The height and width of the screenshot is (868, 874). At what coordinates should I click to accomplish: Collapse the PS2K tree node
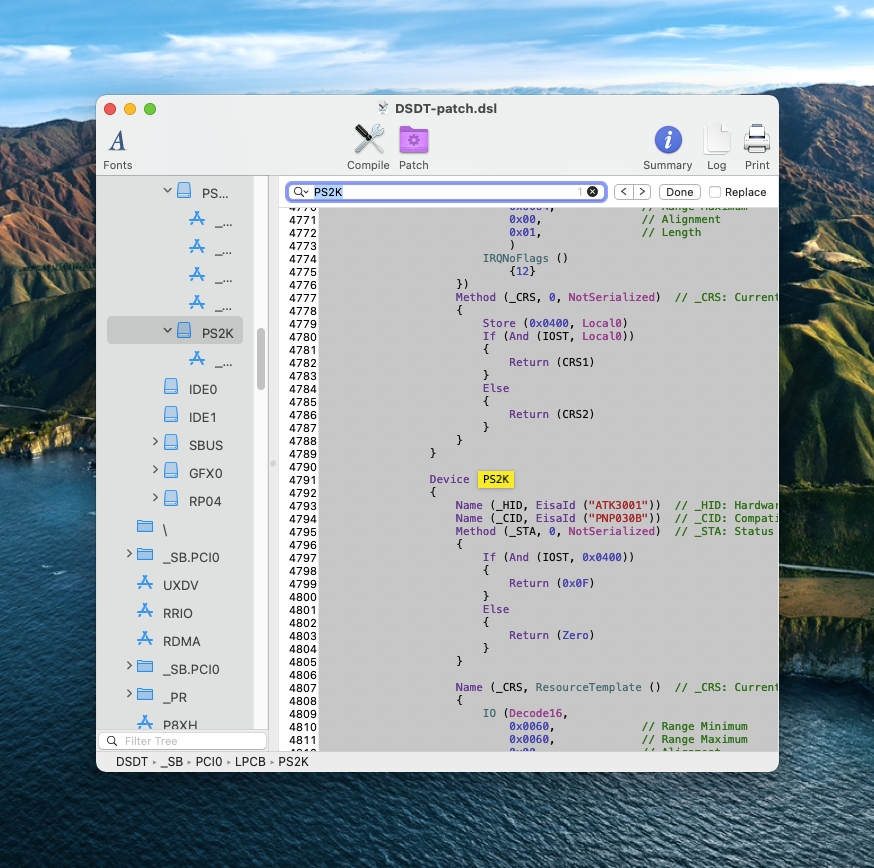(167, 331)
